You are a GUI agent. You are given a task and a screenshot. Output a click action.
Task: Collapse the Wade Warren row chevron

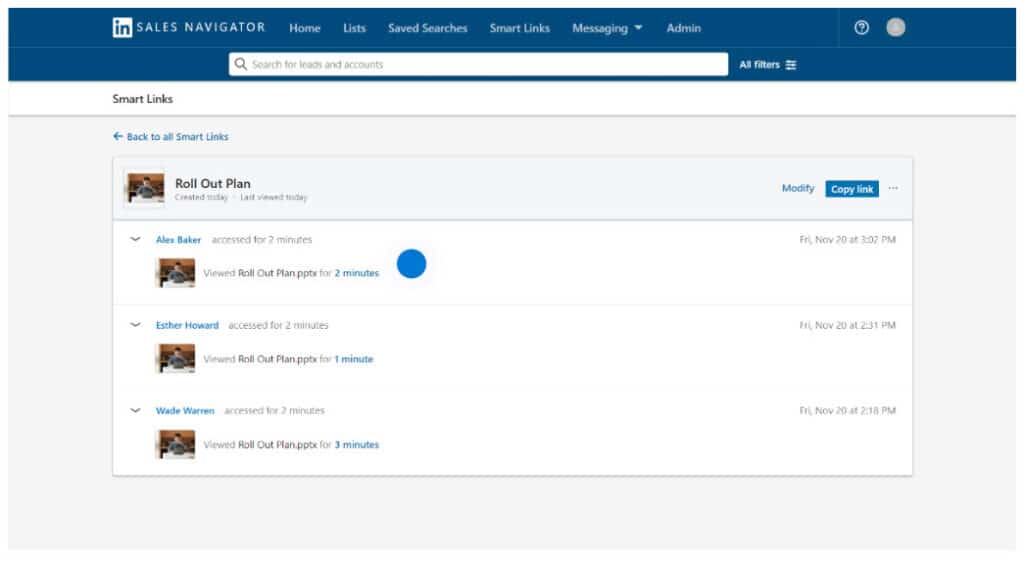(x=135, y=410)
